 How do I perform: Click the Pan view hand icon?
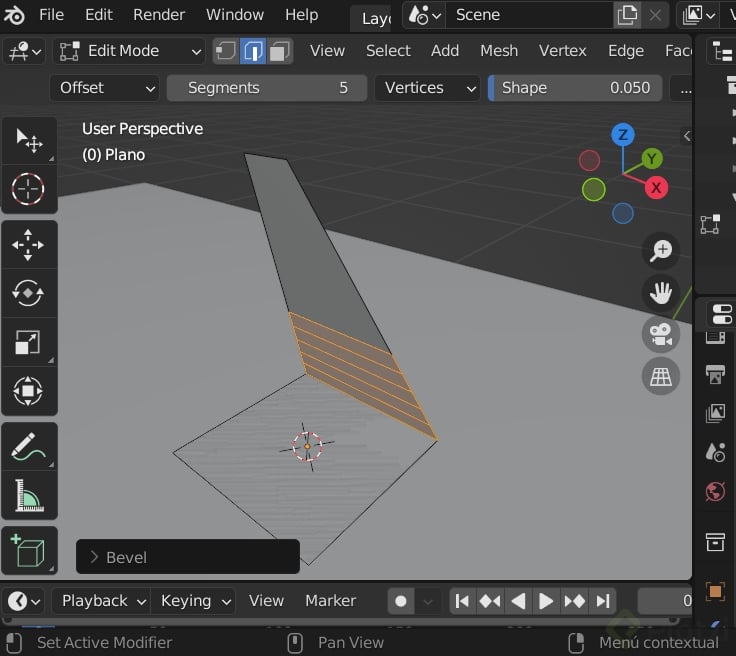661,293
